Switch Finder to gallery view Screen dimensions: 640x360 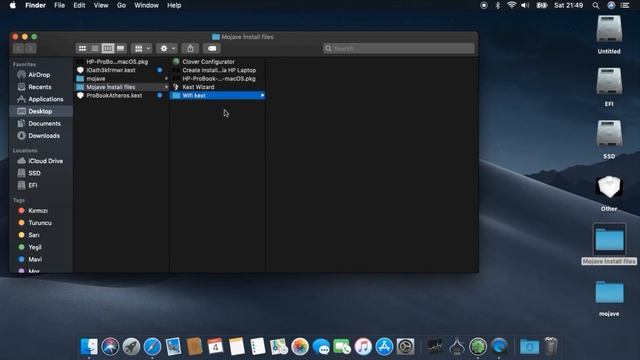click(x=120, y=48)
